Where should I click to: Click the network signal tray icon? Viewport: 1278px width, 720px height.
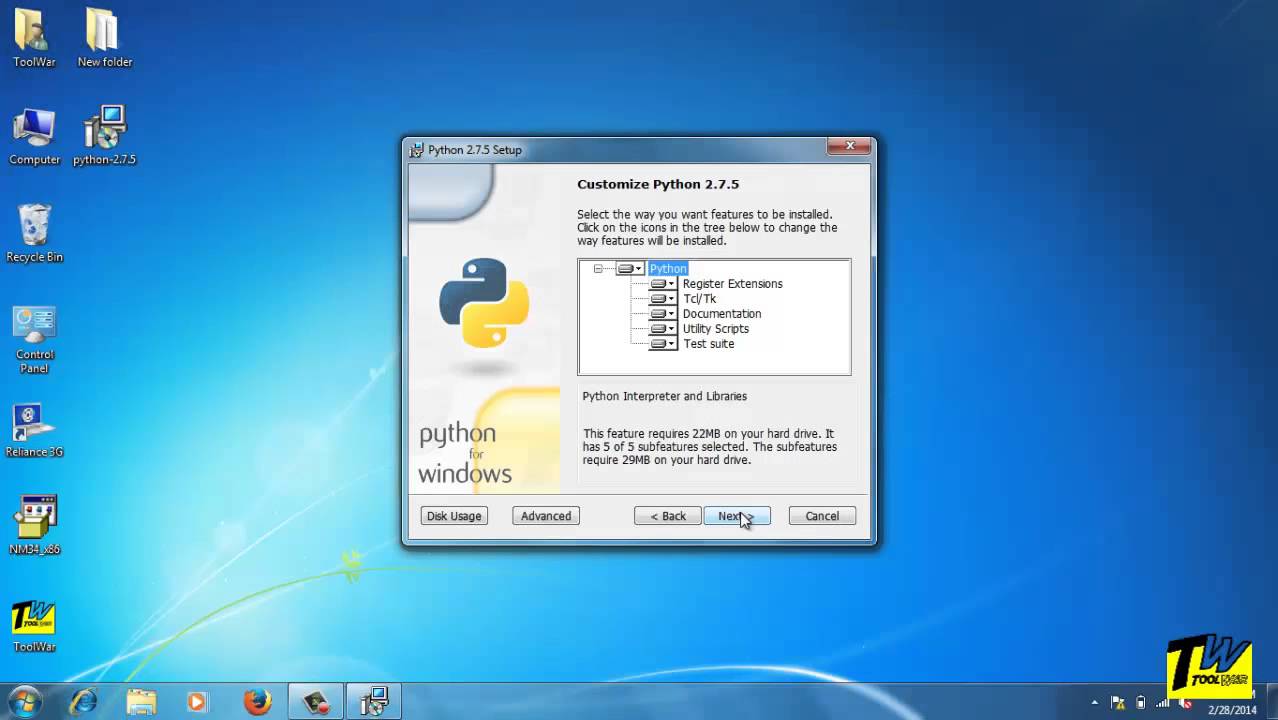(x=1162, y=702)
